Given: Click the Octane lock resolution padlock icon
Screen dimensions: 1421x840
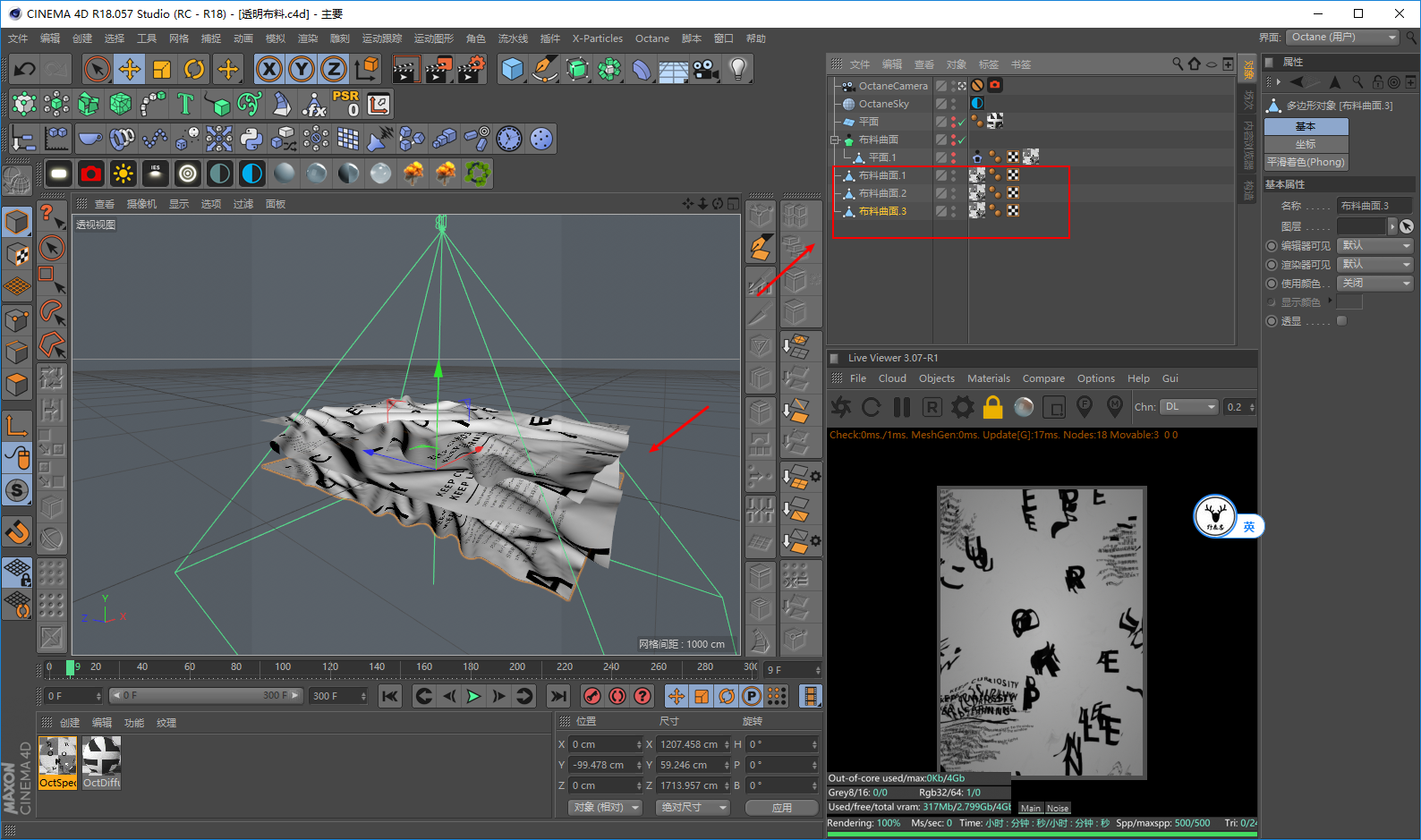Looking at the screenshot, I should [992, 408].
